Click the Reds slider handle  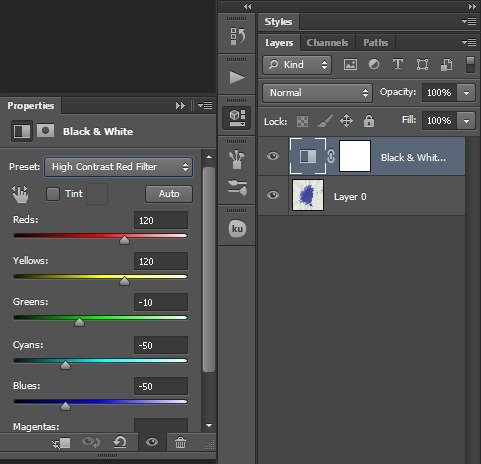[124, 240]
